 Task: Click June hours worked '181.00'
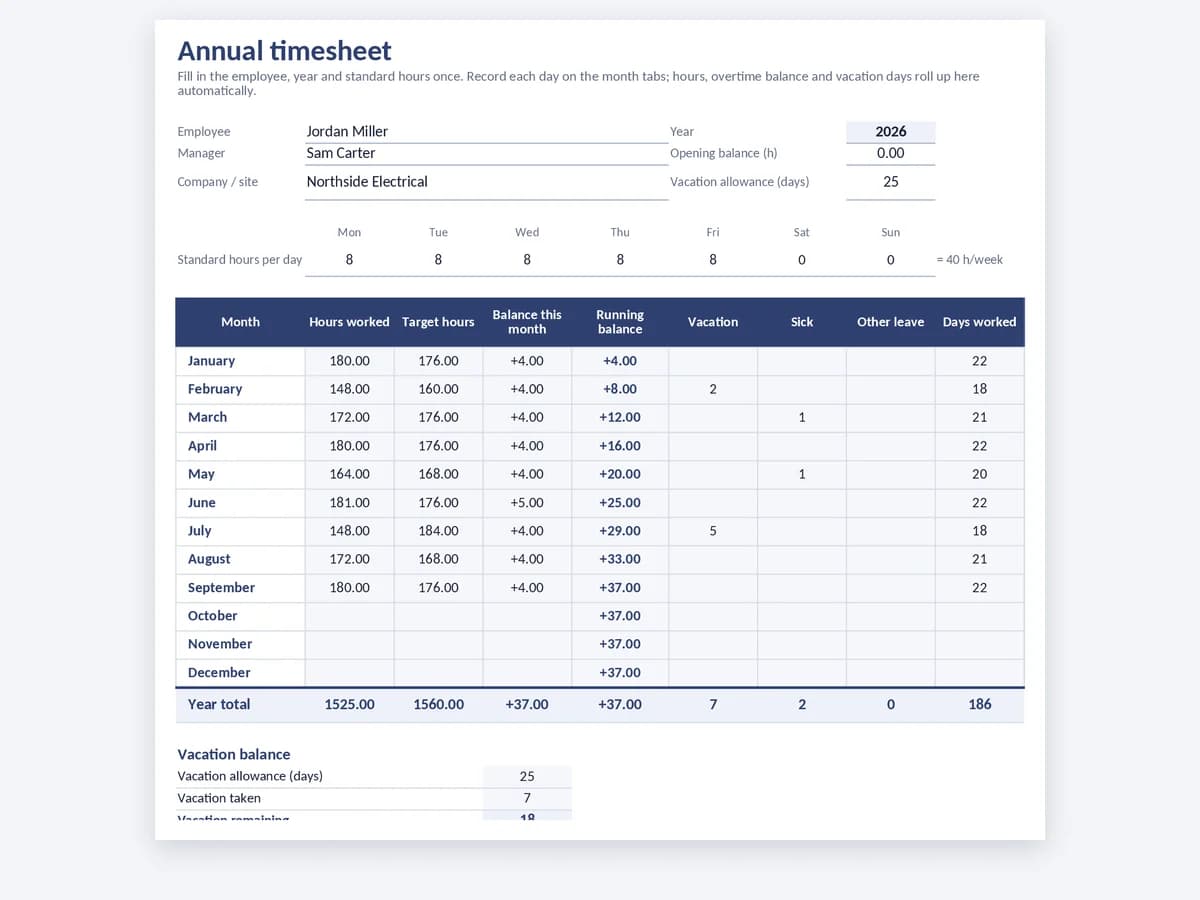[x=349, y=503]
